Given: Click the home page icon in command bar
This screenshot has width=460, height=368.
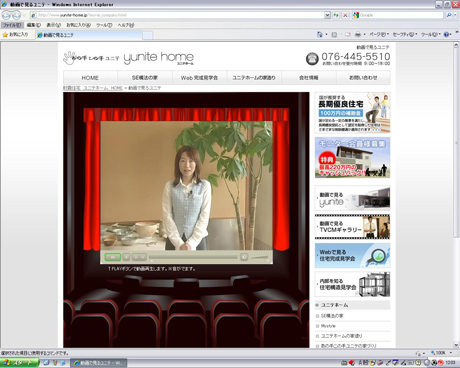Looking at the screenshot, I should click(320, 34).
